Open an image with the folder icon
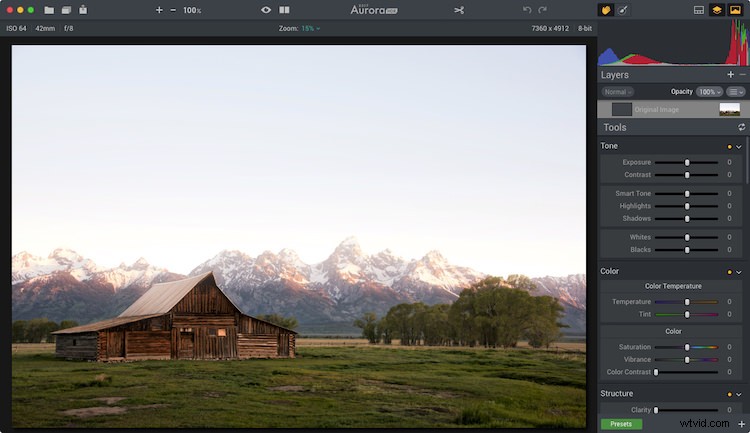The height and width of the screenshot is (433, 750). (49, 10)
